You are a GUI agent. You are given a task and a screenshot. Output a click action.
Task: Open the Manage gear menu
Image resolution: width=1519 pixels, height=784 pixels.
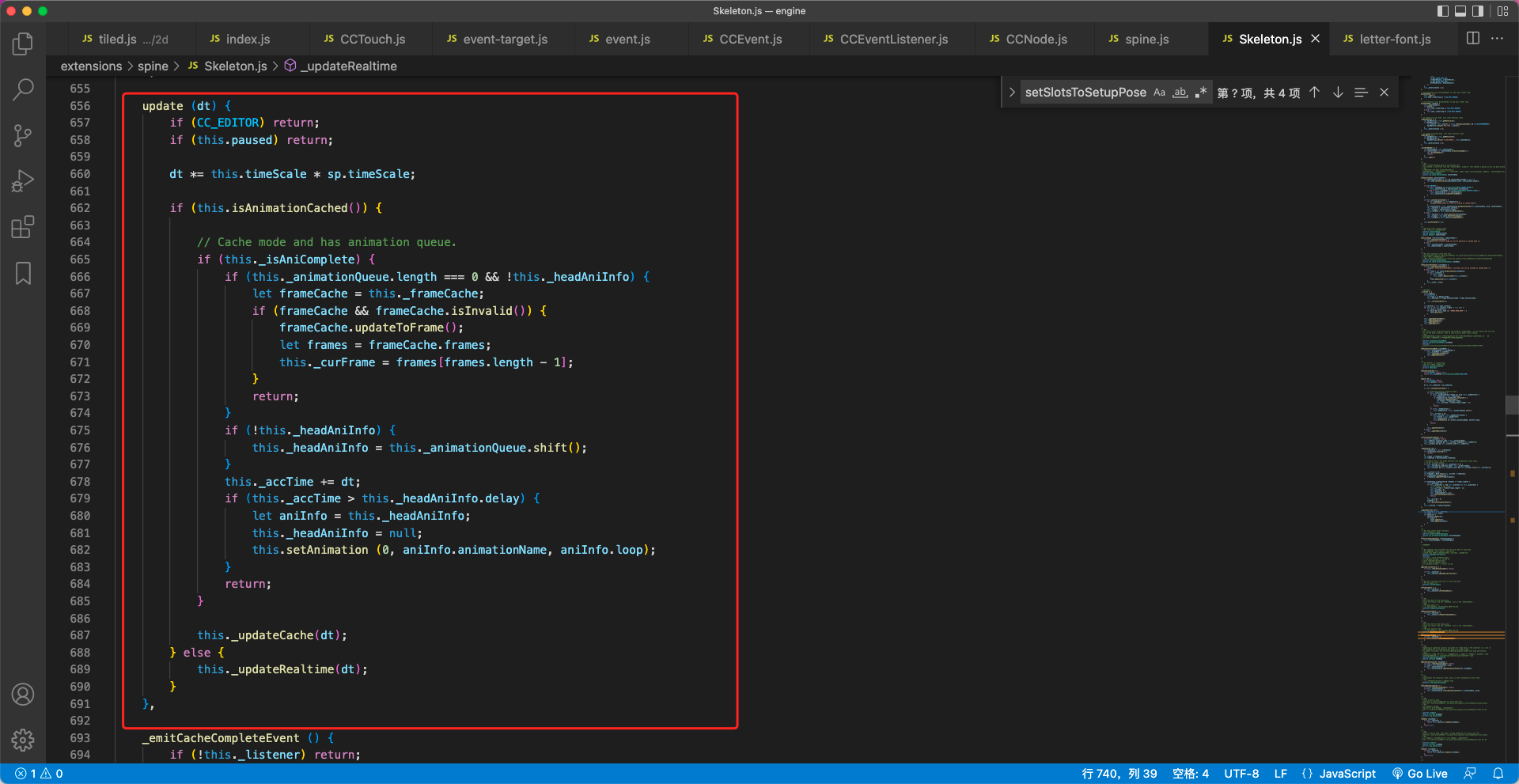click(x=23, y=740)
